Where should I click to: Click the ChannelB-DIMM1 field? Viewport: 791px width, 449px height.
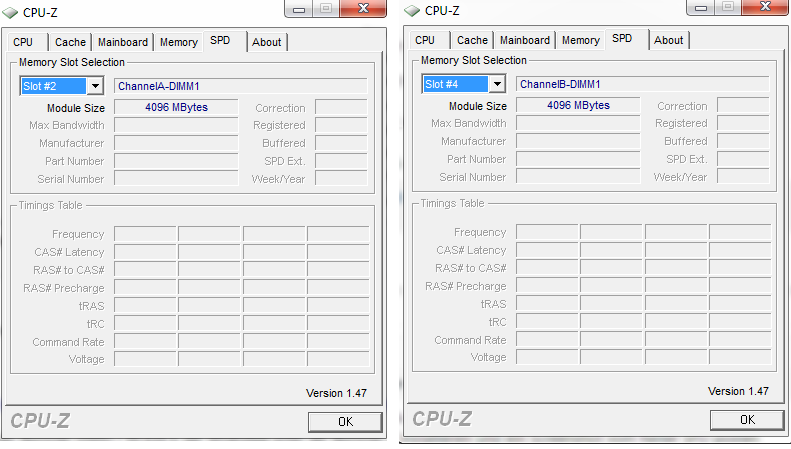click(x=643, y=84)
